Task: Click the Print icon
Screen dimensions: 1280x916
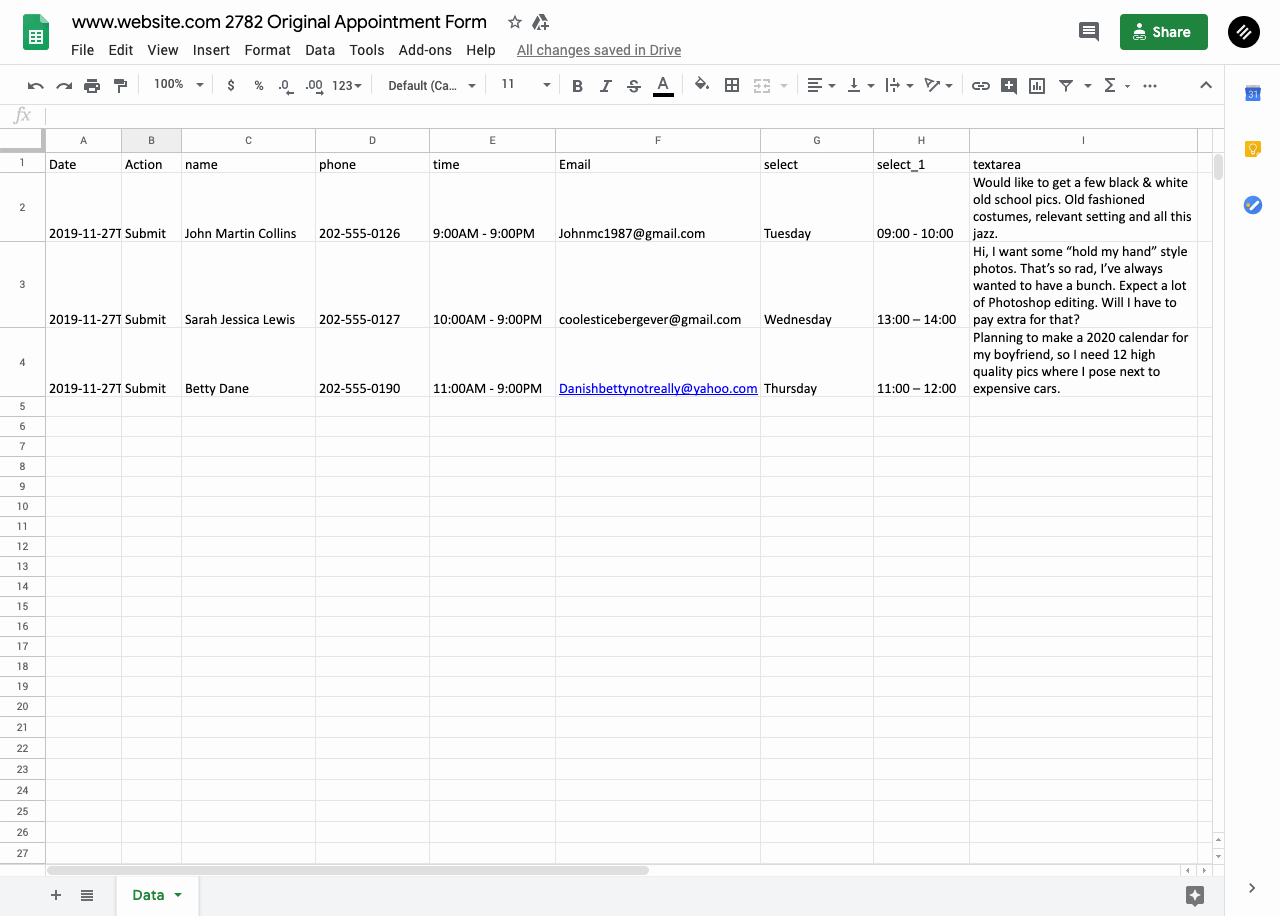Action: coord(92,86)
